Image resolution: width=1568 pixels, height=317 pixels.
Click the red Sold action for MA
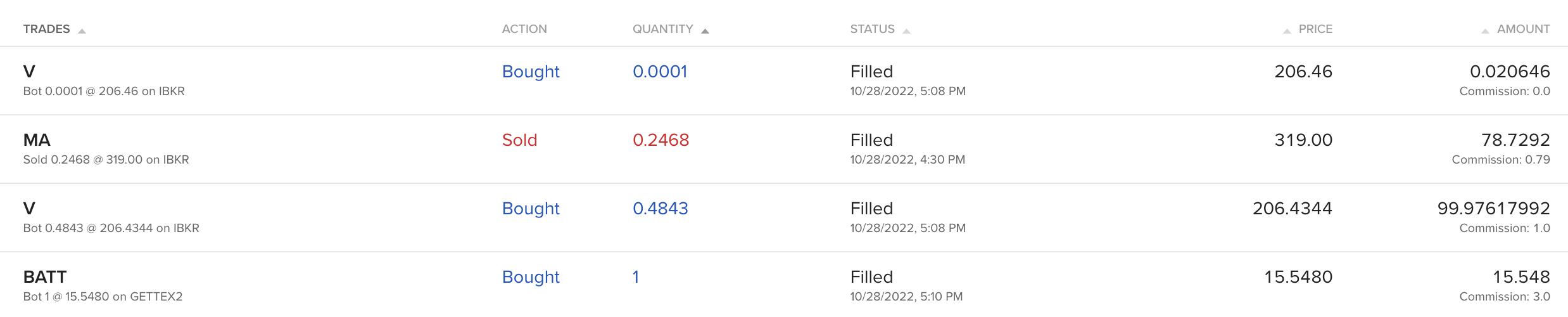point(519,140)
